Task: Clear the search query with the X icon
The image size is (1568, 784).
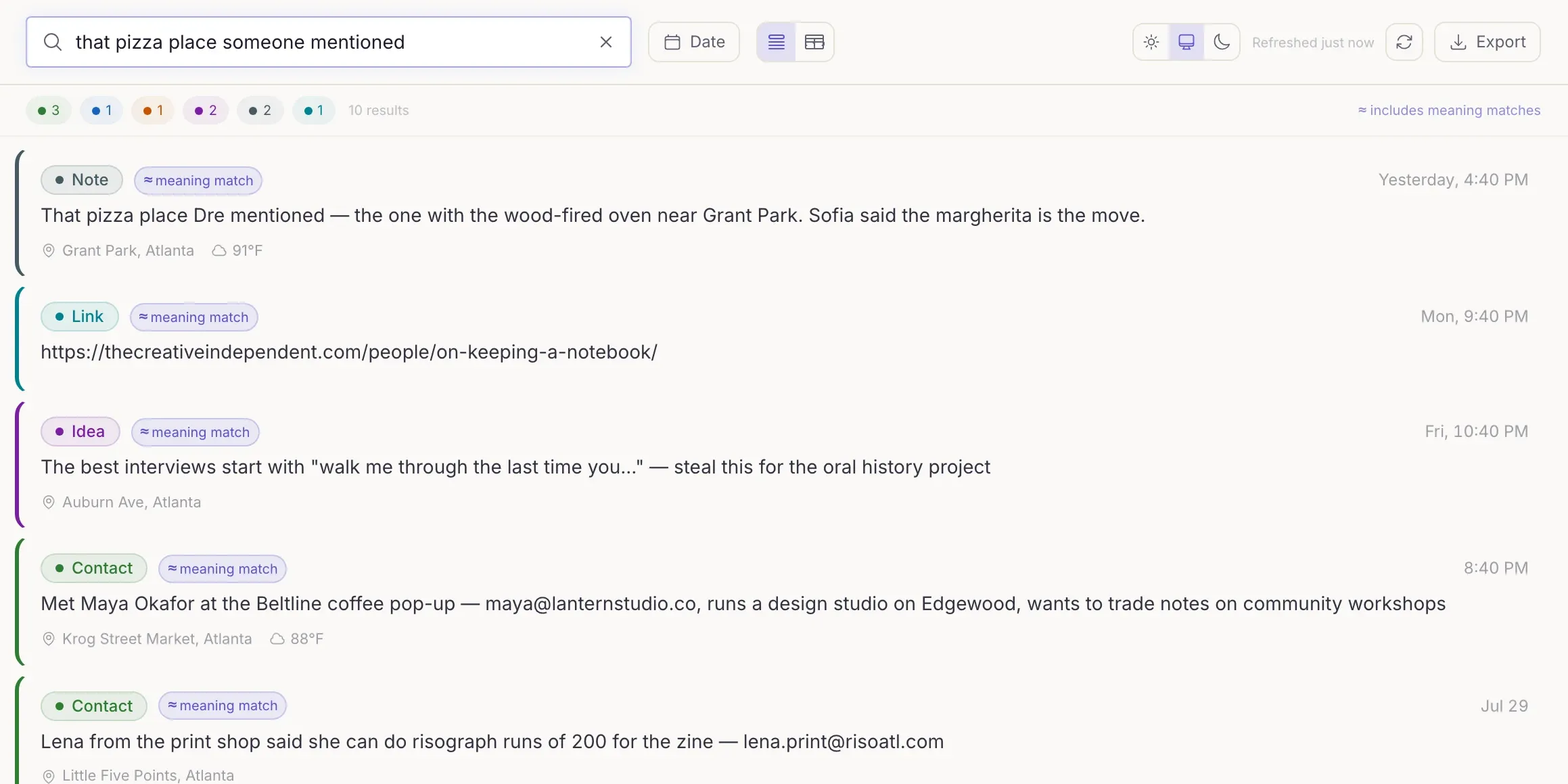Action: 606,42
